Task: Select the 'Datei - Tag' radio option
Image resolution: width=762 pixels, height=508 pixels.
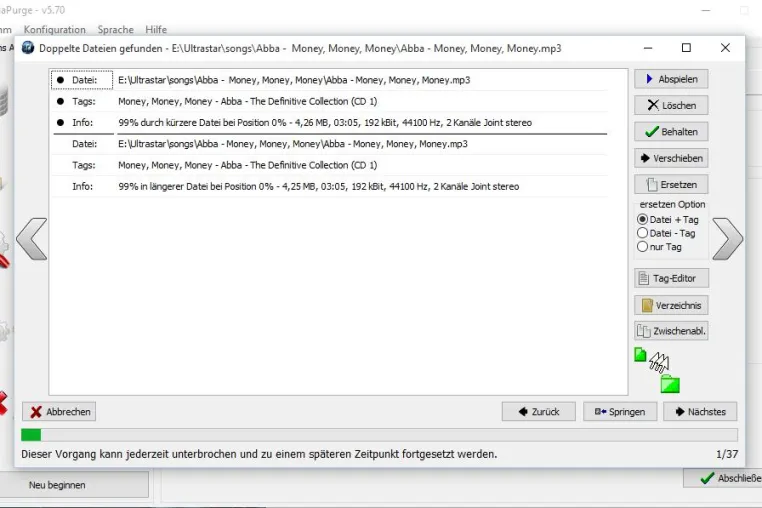Action: (666, 233)
